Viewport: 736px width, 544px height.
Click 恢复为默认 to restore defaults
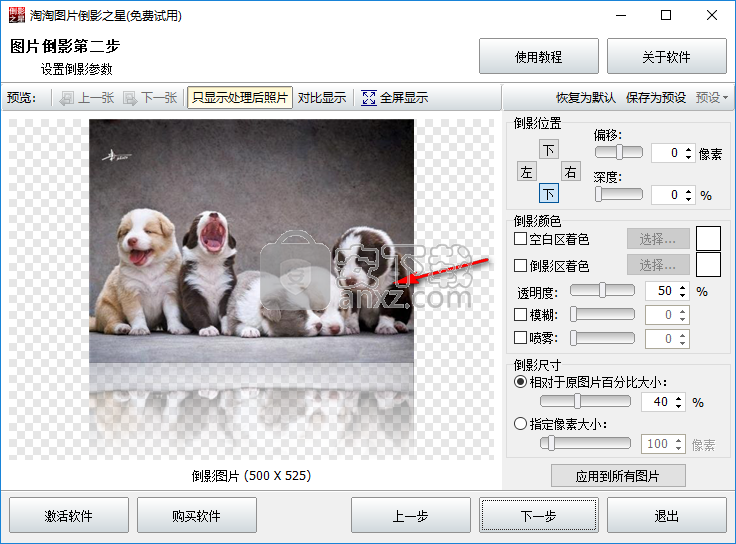click(586, 98)
